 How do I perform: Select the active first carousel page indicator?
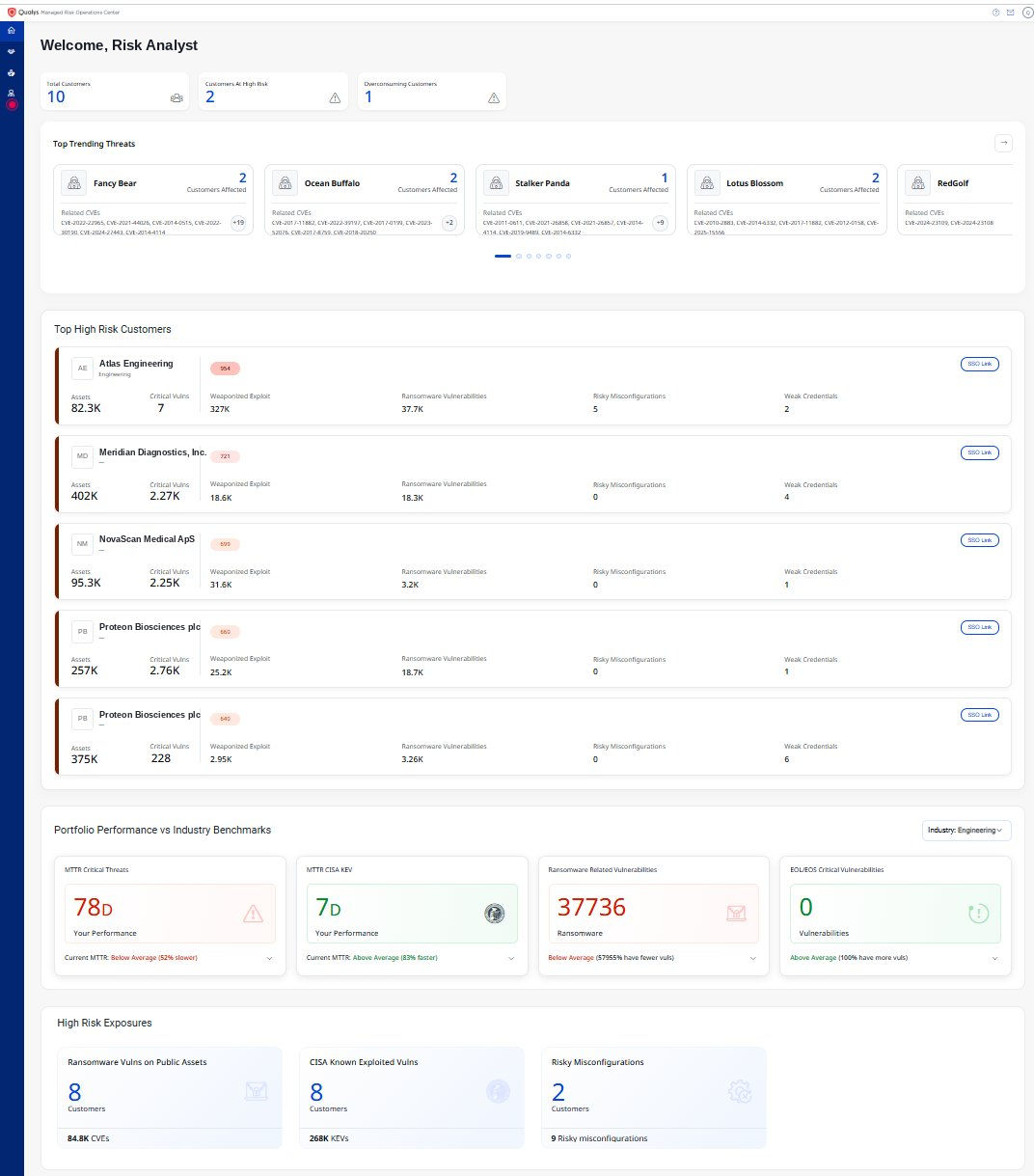503,257
